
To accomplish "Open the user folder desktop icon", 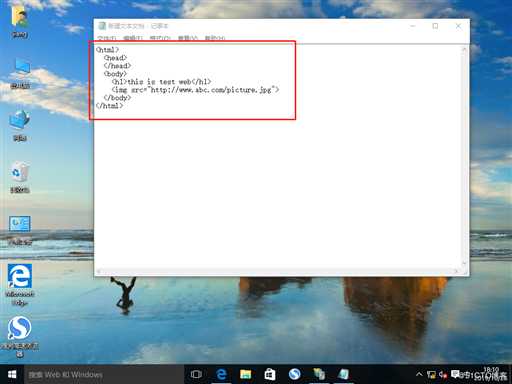I will pyautogui.click(x=20, y=20).
